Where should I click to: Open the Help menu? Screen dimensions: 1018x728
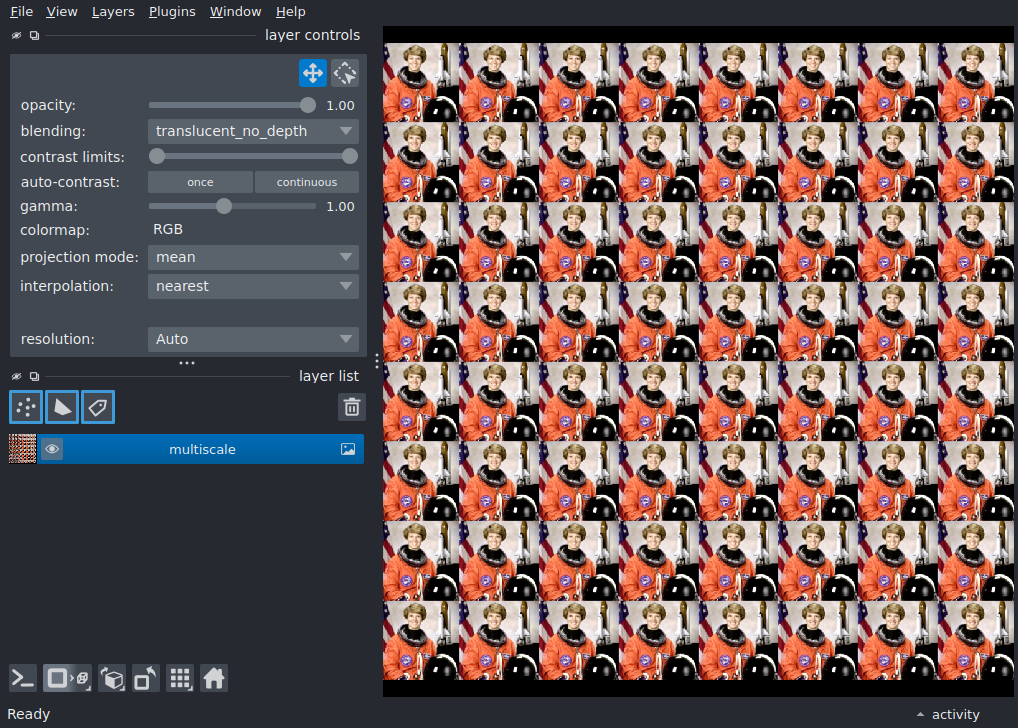[290, 12]
